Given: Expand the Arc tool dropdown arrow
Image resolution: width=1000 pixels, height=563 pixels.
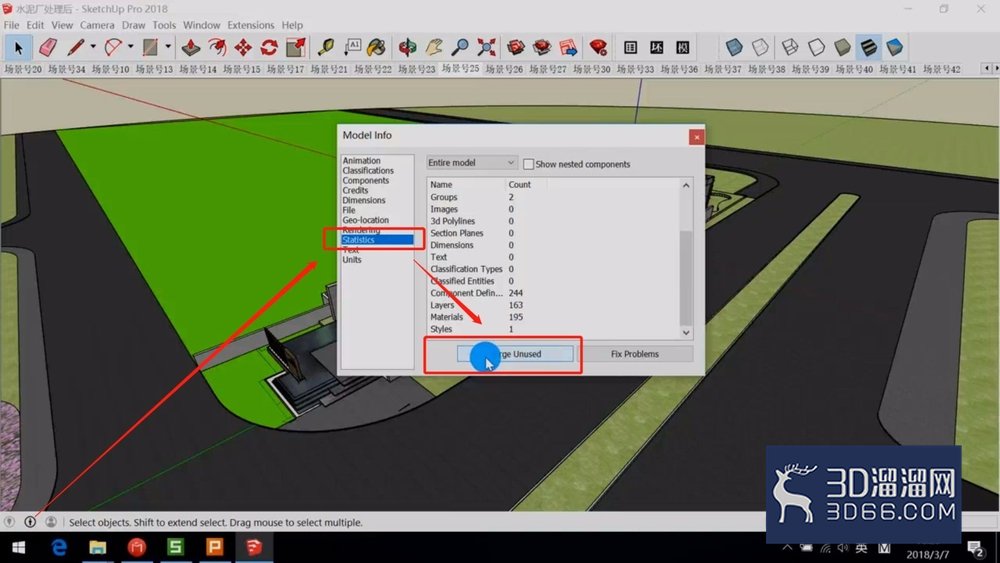Looking at the screenshot, I should (130, 47).
